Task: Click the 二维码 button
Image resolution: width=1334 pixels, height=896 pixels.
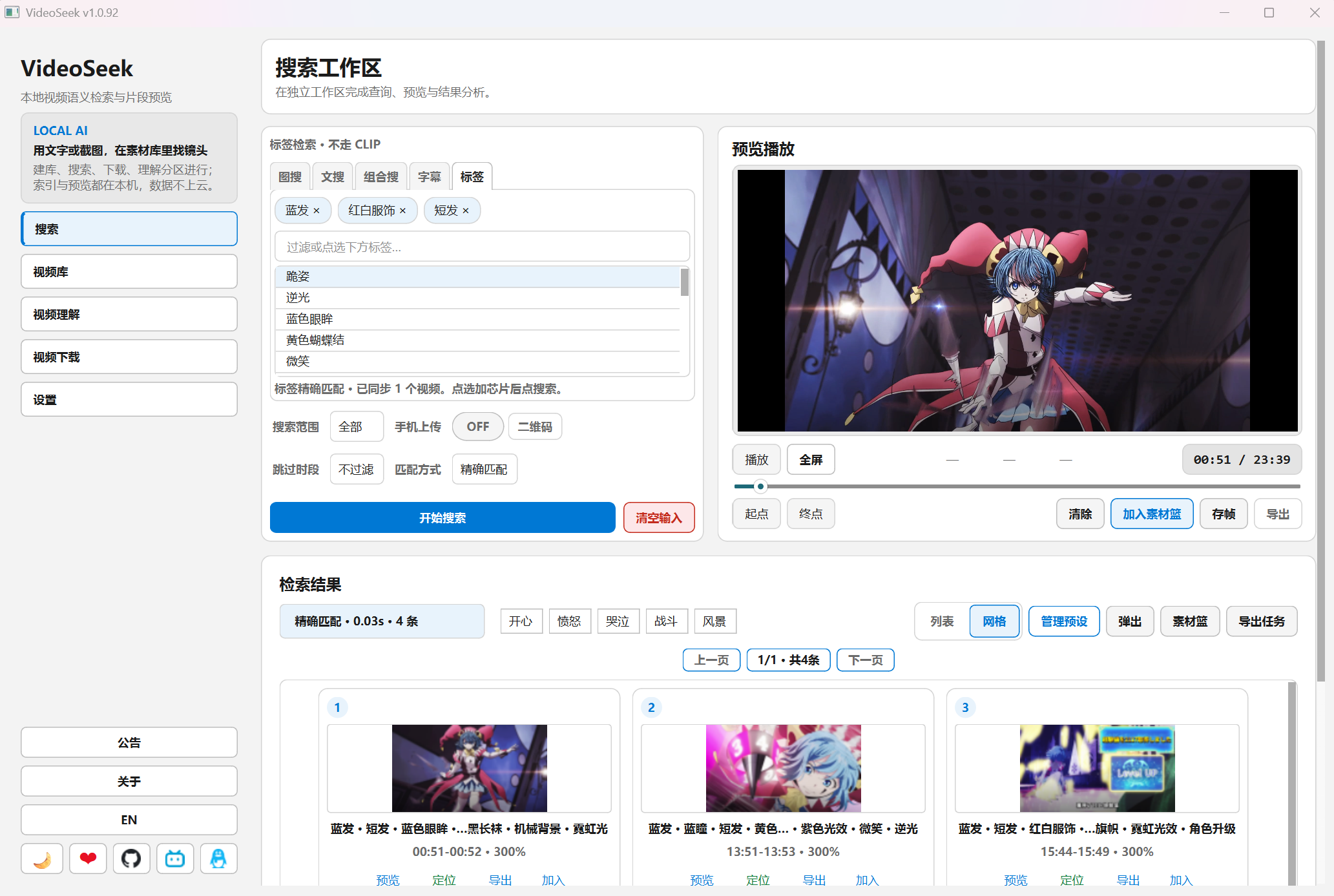Action: coord(535,426)
